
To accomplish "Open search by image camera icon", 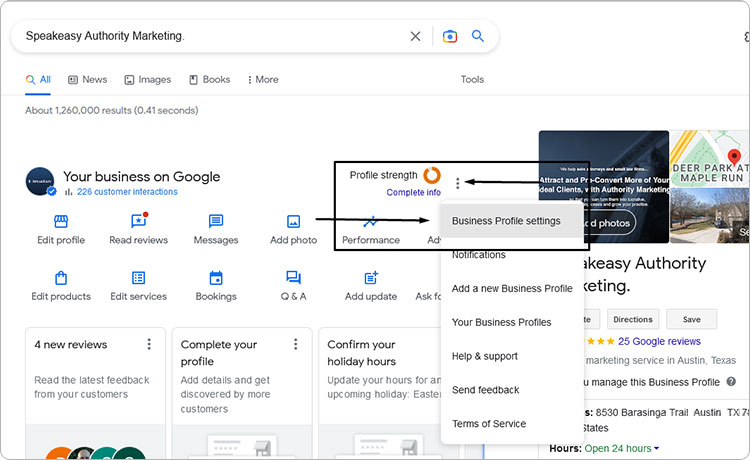I will [x=450, y=36].
